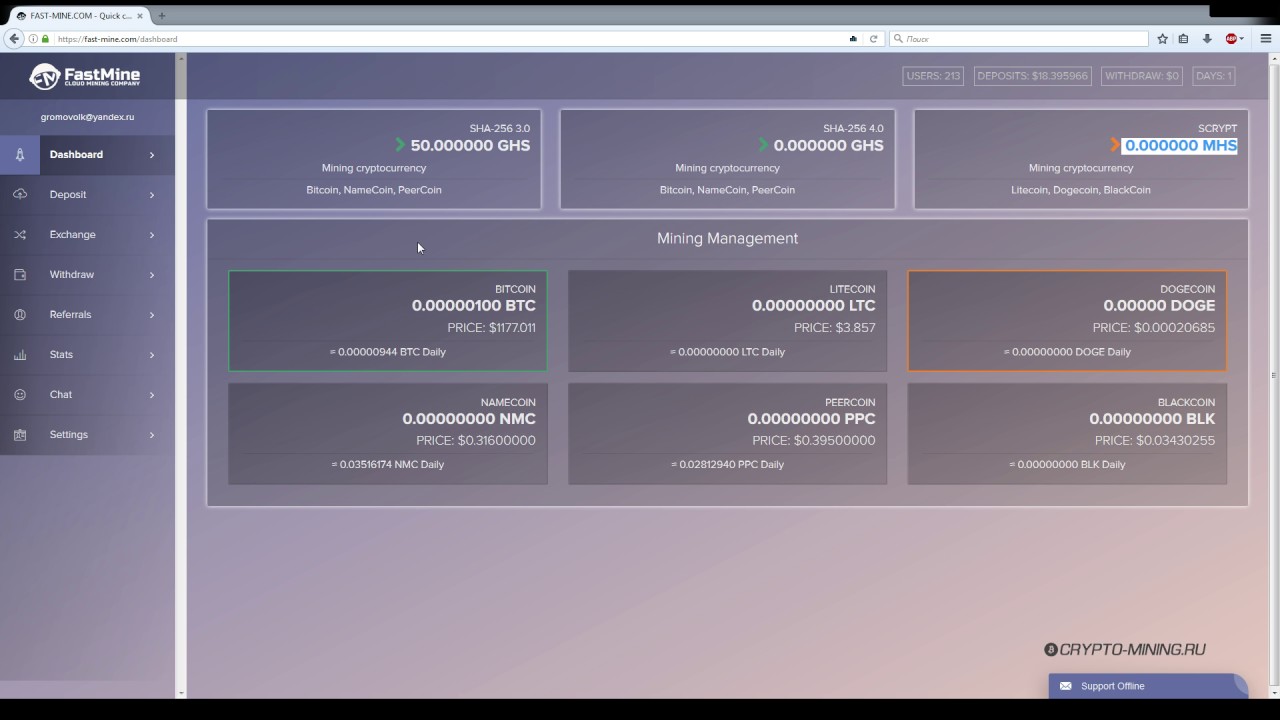This screenshot has height=720, width=1280.
Task: Open the Adblock Plus dropdown arrow
Action: pyautogui.click(x=1242, y=39)
